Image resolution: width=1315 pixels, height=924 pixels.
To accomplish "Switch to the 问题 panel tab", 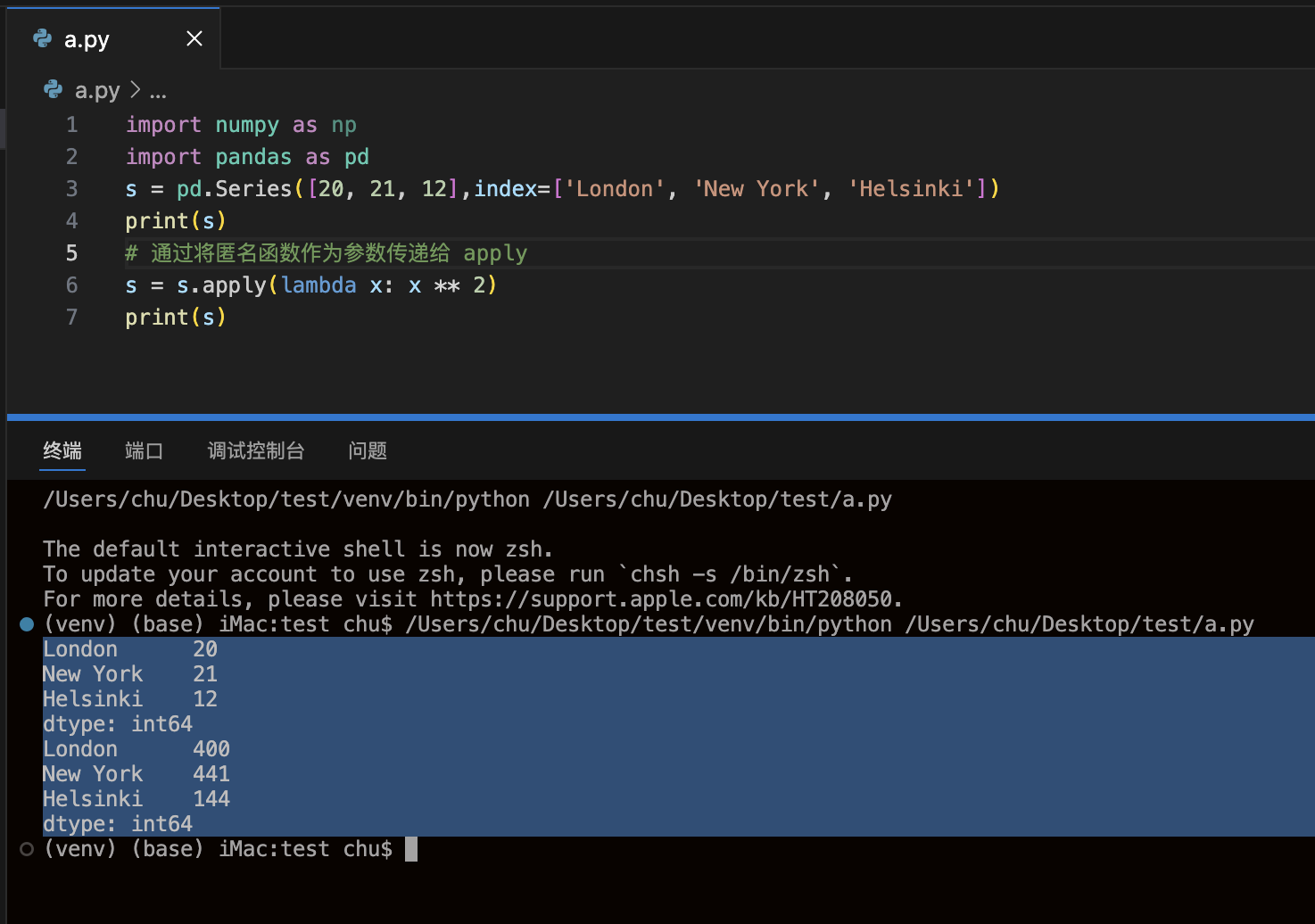I will point(368,450).
